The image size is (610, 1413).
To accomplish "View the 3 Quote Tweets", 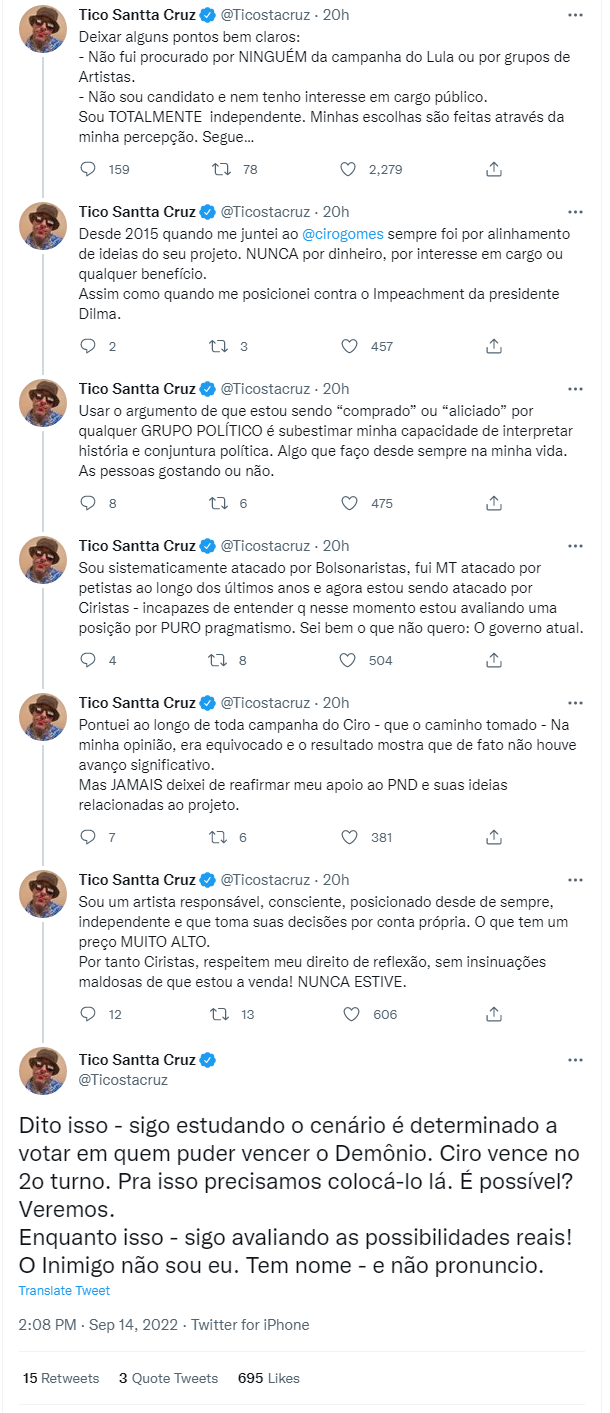I will click(168, 1378).
